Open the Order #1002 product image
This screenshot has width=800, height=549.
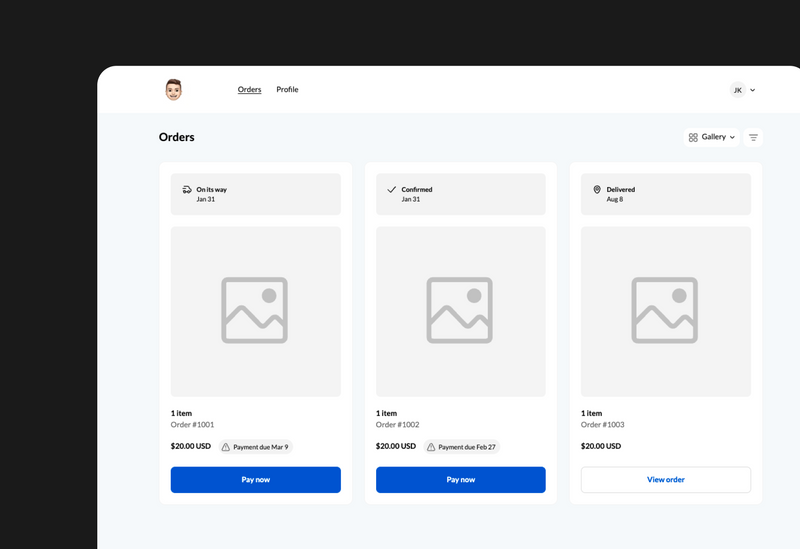[x=460, y=311]
